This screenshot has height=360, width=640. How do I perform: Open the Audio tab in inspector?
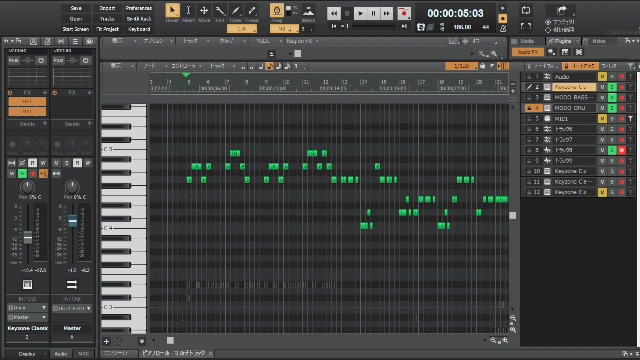[x=60, y=354]
